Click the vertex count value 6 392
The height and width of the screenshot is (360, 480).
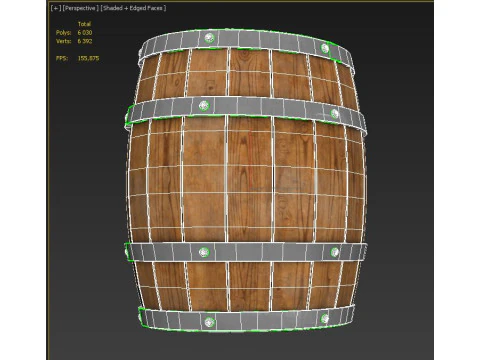[x=85, y=41]
